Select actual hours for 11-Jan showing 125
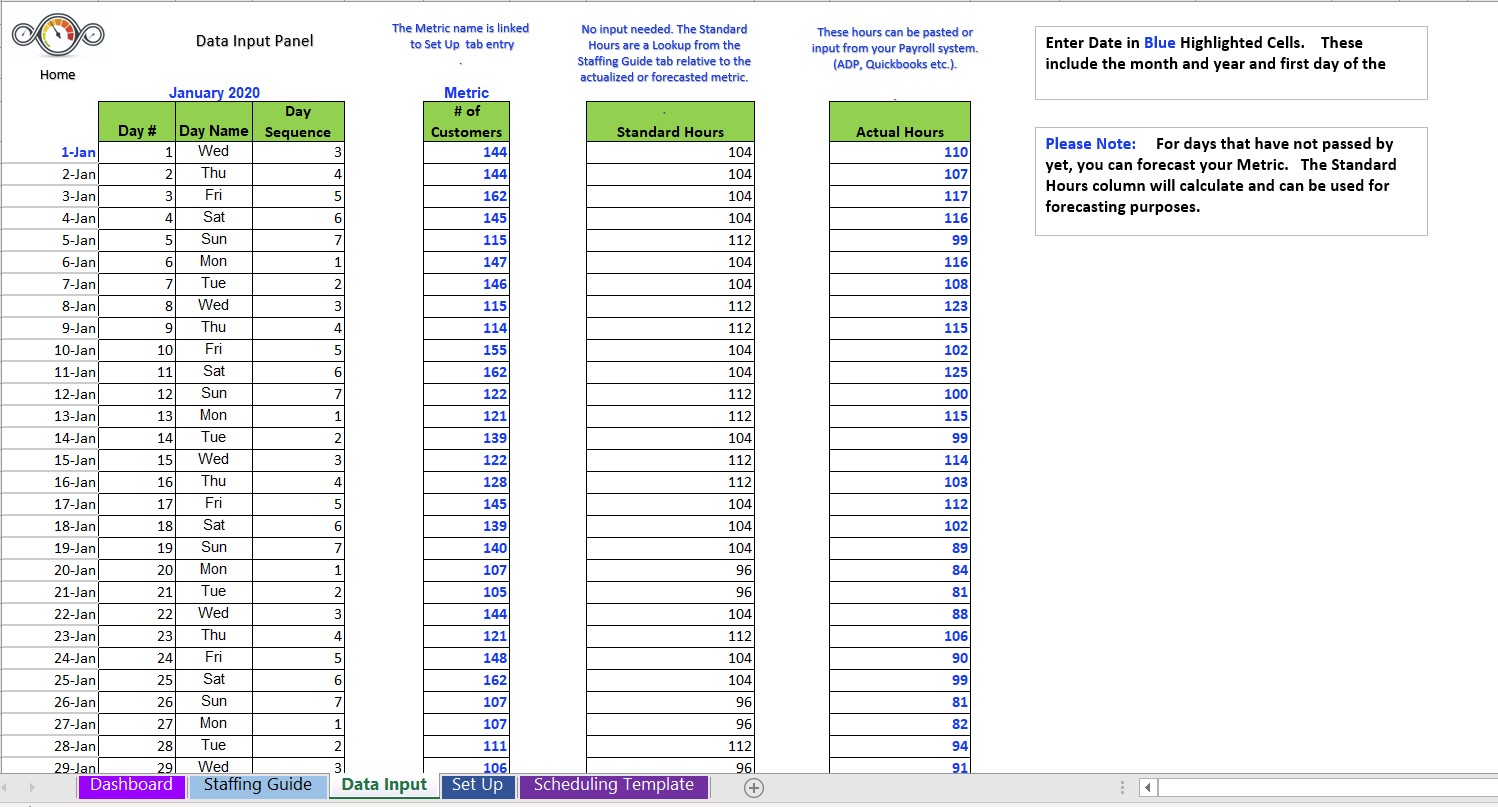This screenshot has width=1498, height=807. coord(900,372)
